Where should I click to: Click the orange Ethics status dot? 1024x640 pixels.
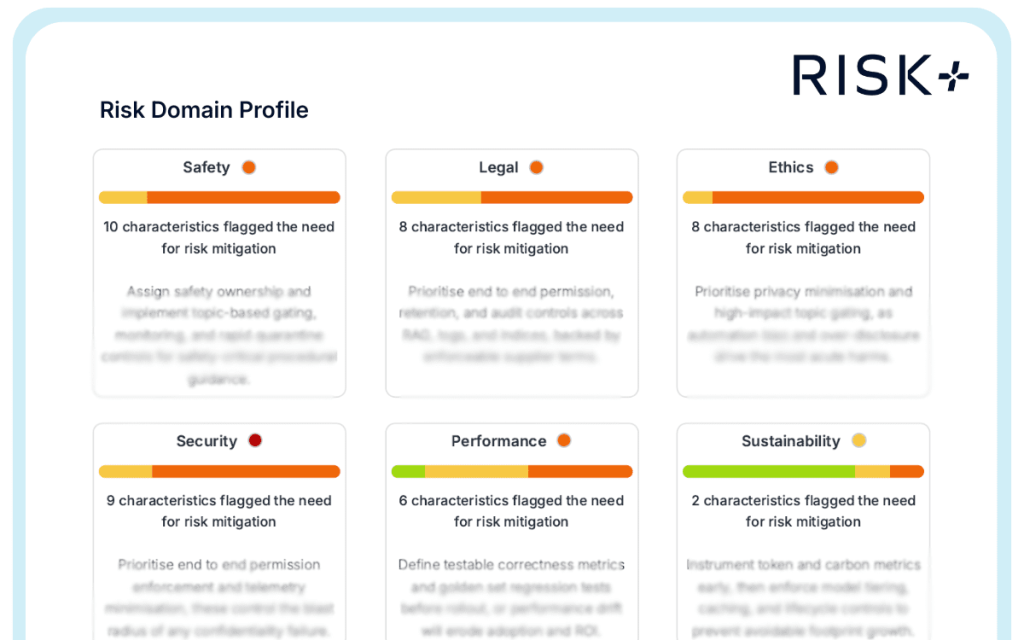tap(831, 167)
